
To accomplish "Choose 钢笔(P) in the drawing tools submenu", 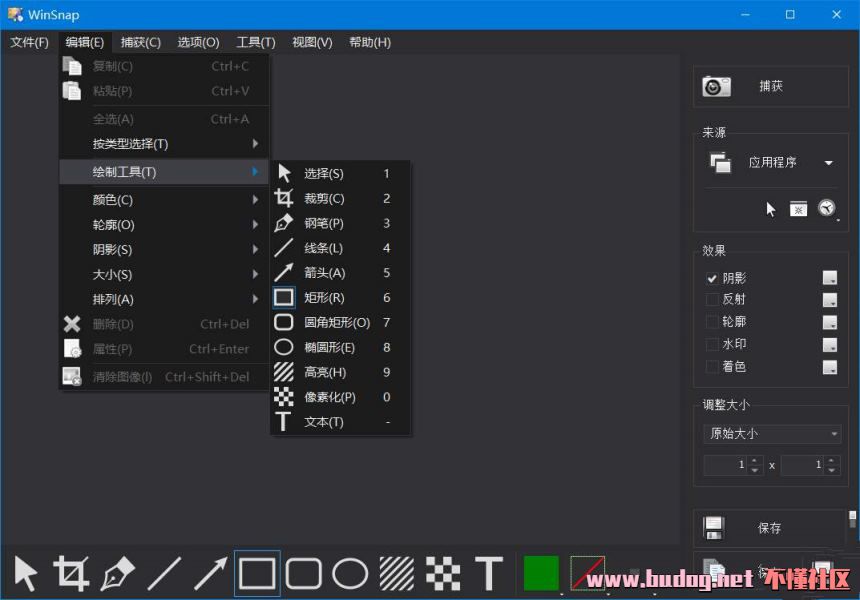I will tap(340, 223).
